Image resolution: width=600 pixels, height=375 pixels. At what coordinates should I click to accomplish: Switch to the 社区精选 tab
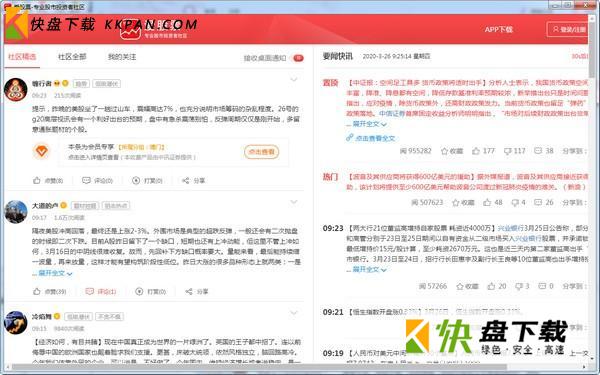22,57
